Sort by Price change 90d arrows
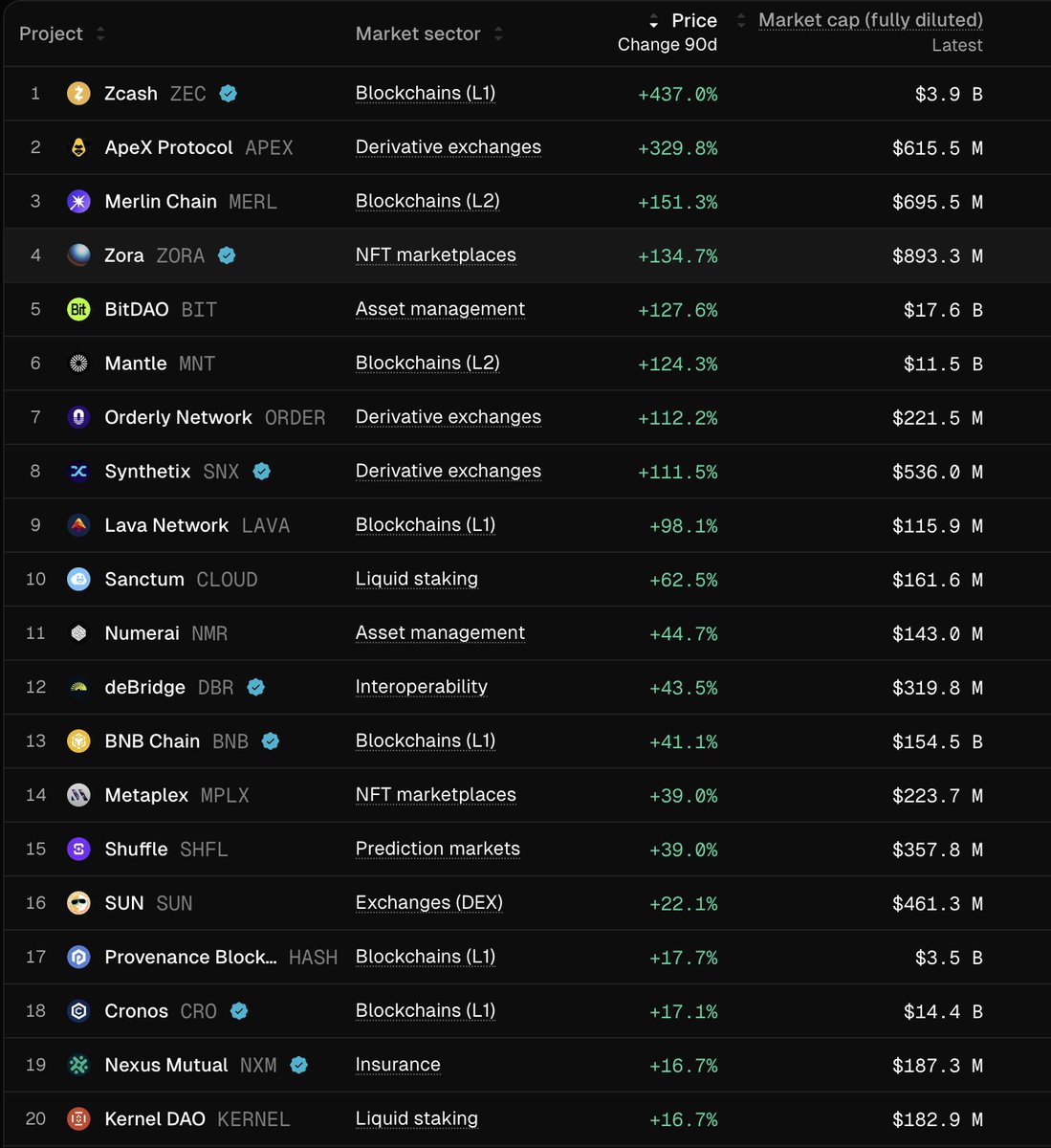The height and width of the screenshot is (1148, 1051). [654, 21]
